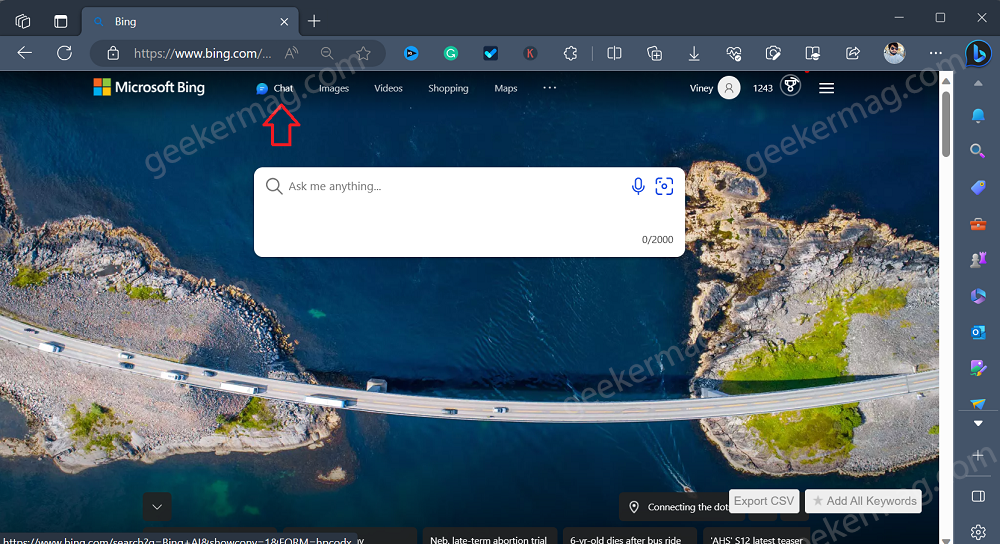Add this page to favorites star
Viewport: 1000px width, 544px height.
pos(364,53)
